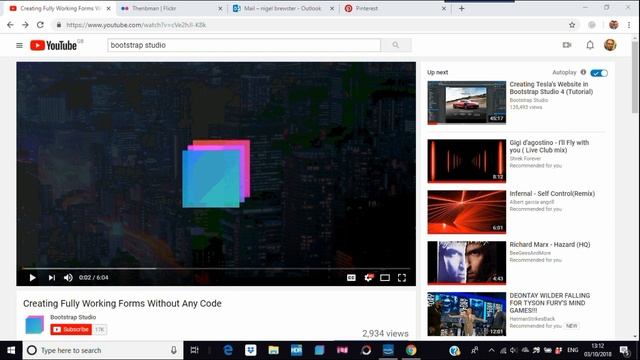Open Chrome three-dot menu
640x360 pixels.
tap(629, 25)
